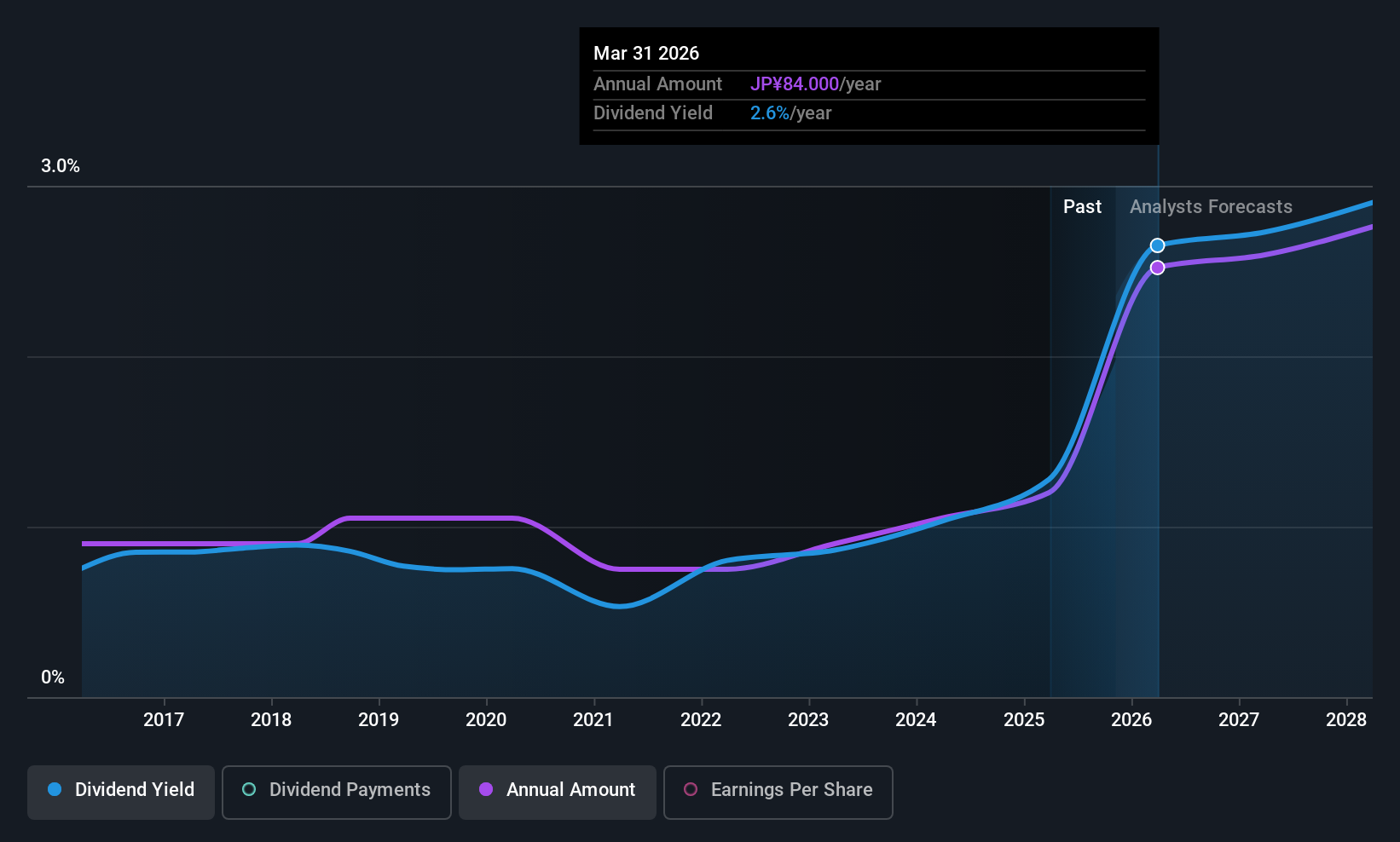Click the 2017 x-axis label
Viewport: 1400px width, 842px height.
click(x=164, y=720)
